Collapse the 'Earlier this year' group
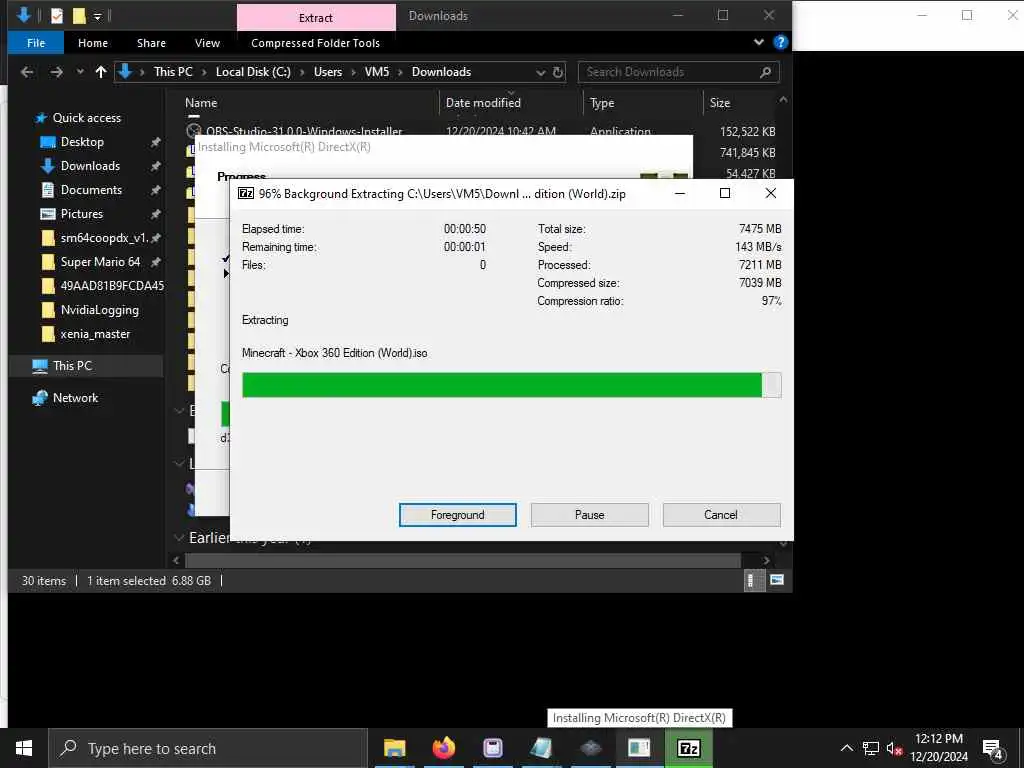The height and width of the screenshot is (768, 1024). [179, 537]
